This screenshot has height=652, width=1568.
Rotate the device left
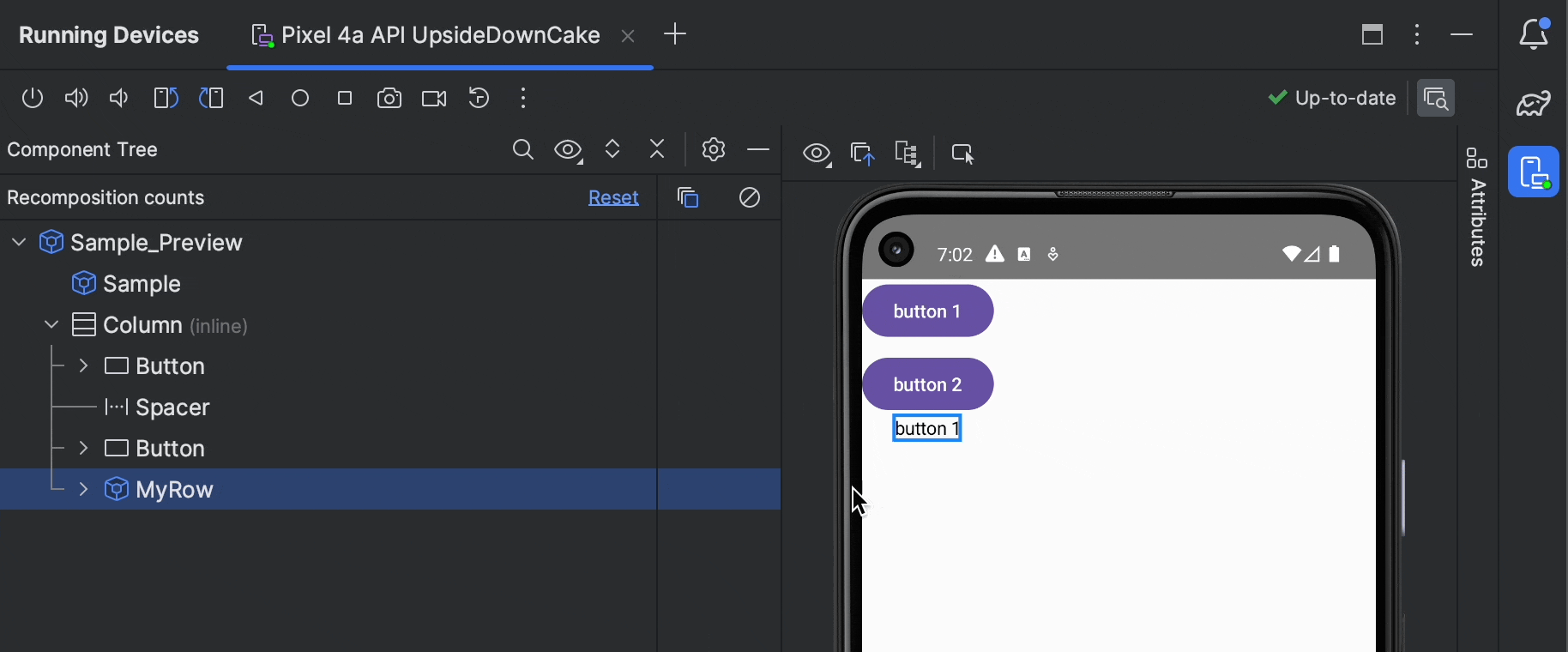tap(166, 99)
